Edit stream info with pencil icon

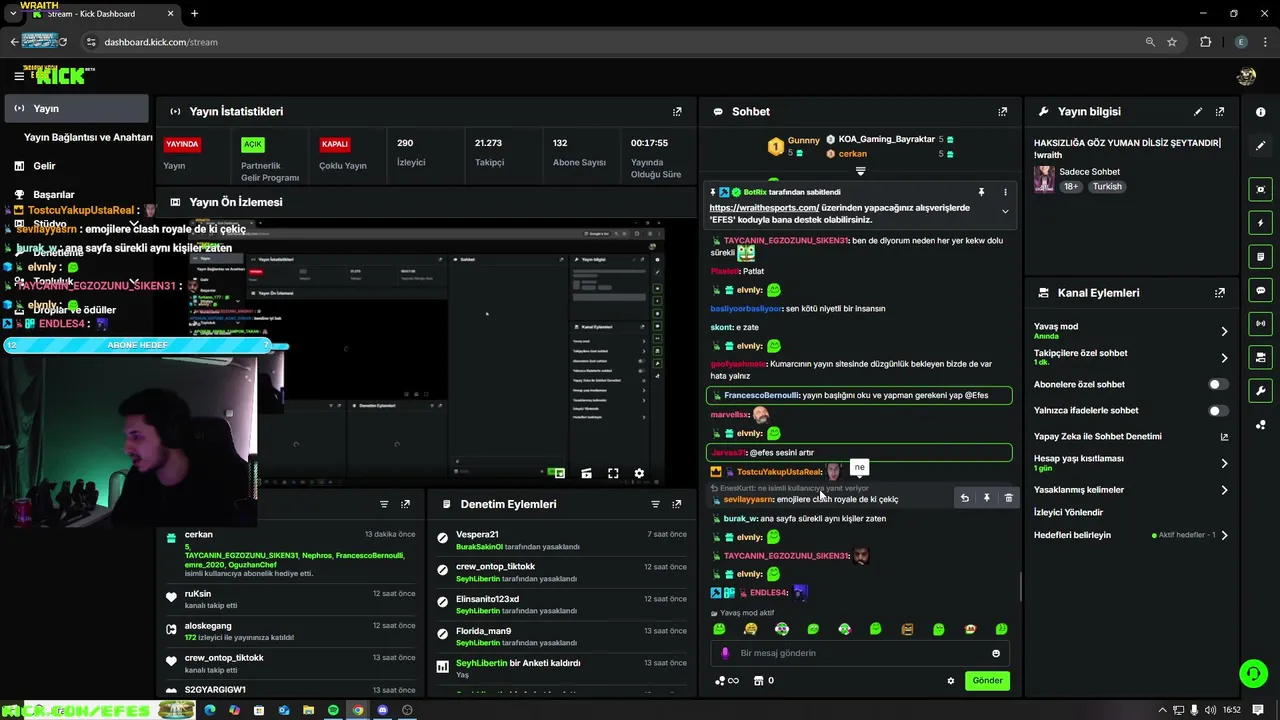click(x=1198, y=112)
